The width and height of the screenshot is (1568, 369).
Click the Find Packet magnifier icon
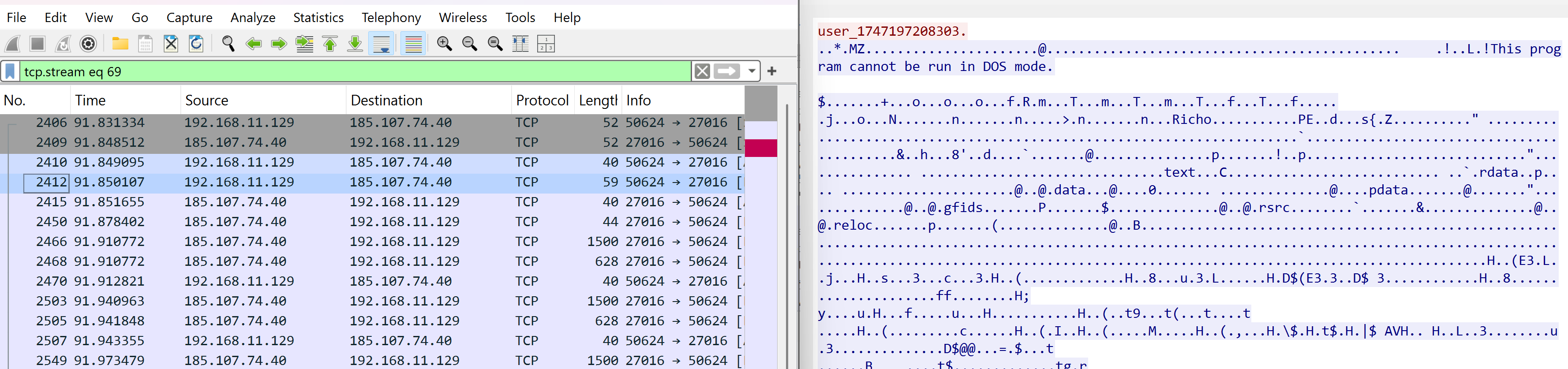click(x=228, y=44)
